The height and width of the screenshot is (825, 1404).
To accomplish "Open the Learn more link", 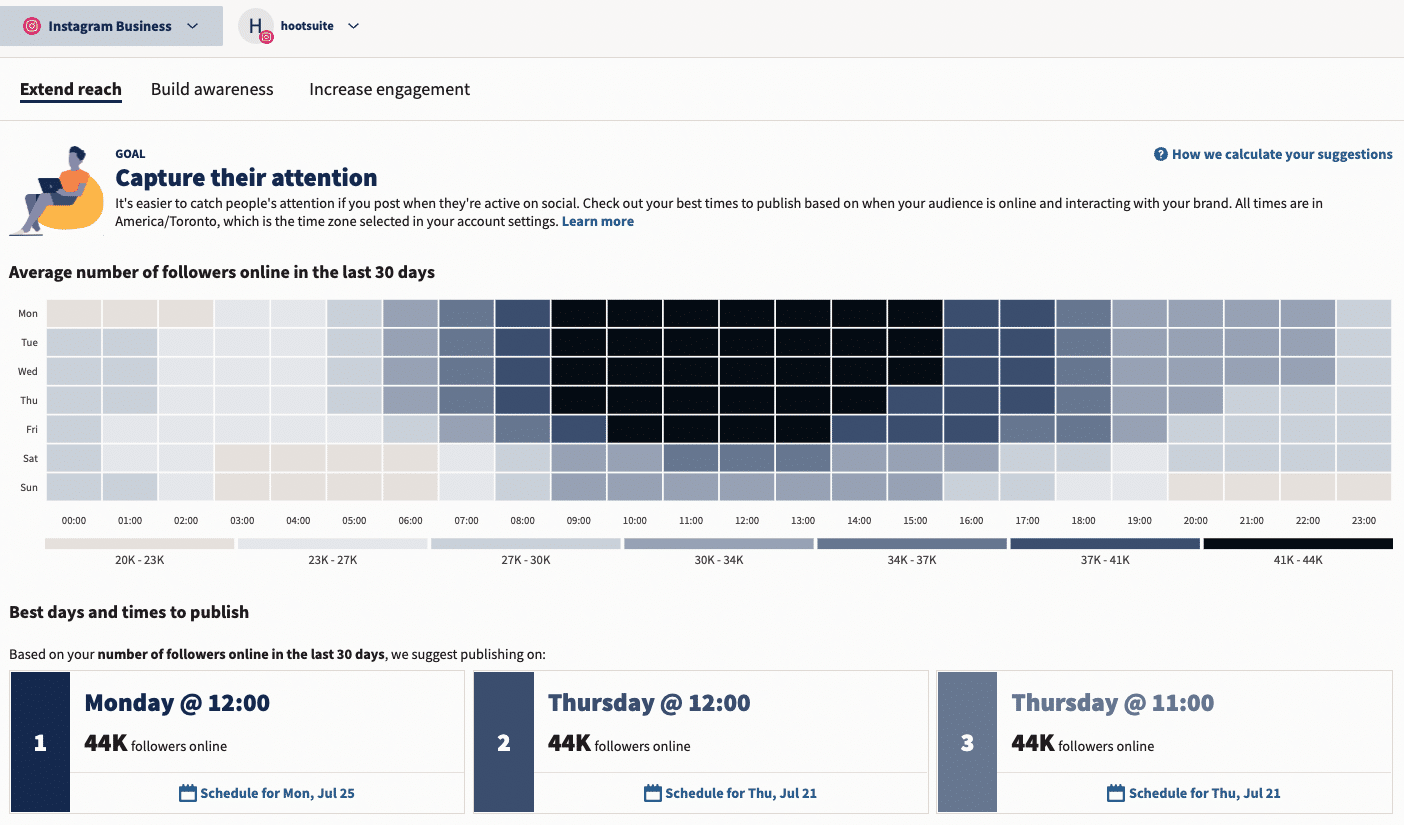I will [597, 221].
